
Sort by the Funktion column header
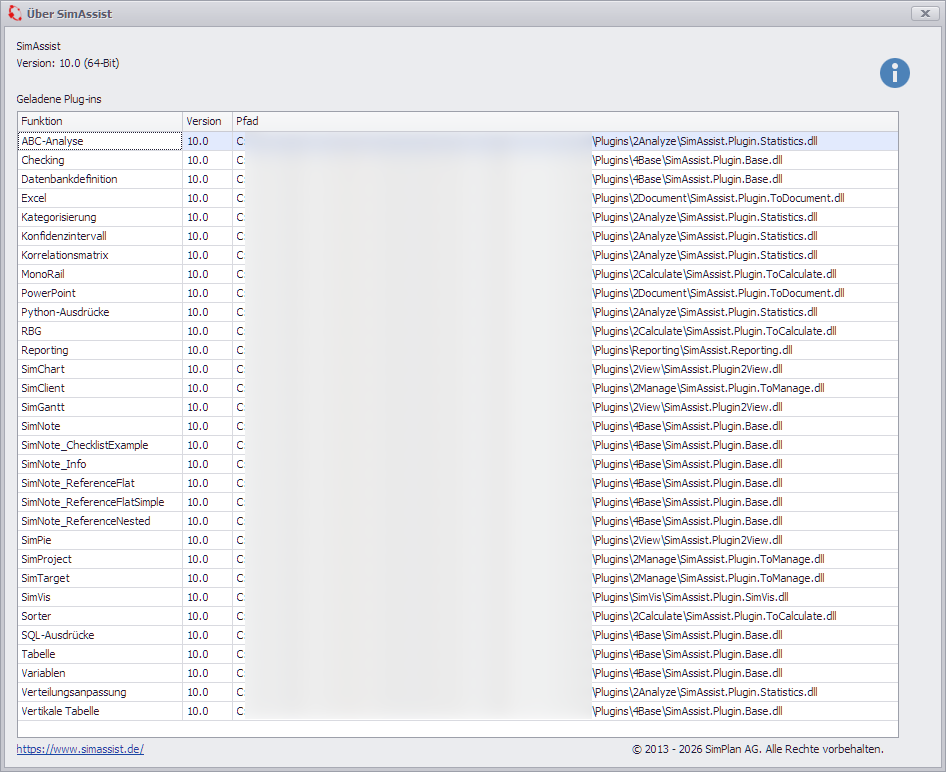[x=100, y=121]
